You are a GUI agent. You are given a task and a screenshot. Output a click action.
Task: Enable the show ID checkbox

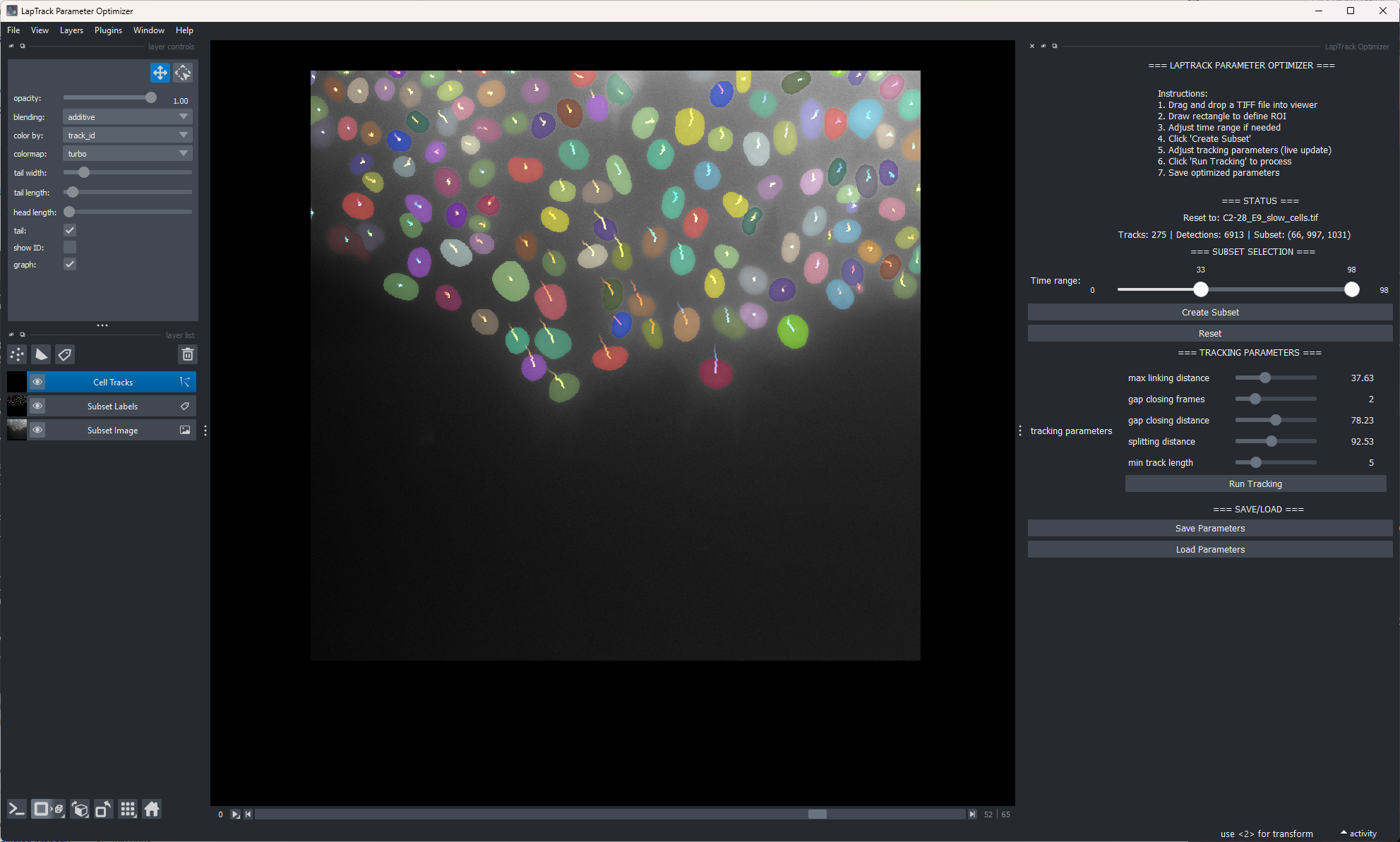click(x=70, y=247)
